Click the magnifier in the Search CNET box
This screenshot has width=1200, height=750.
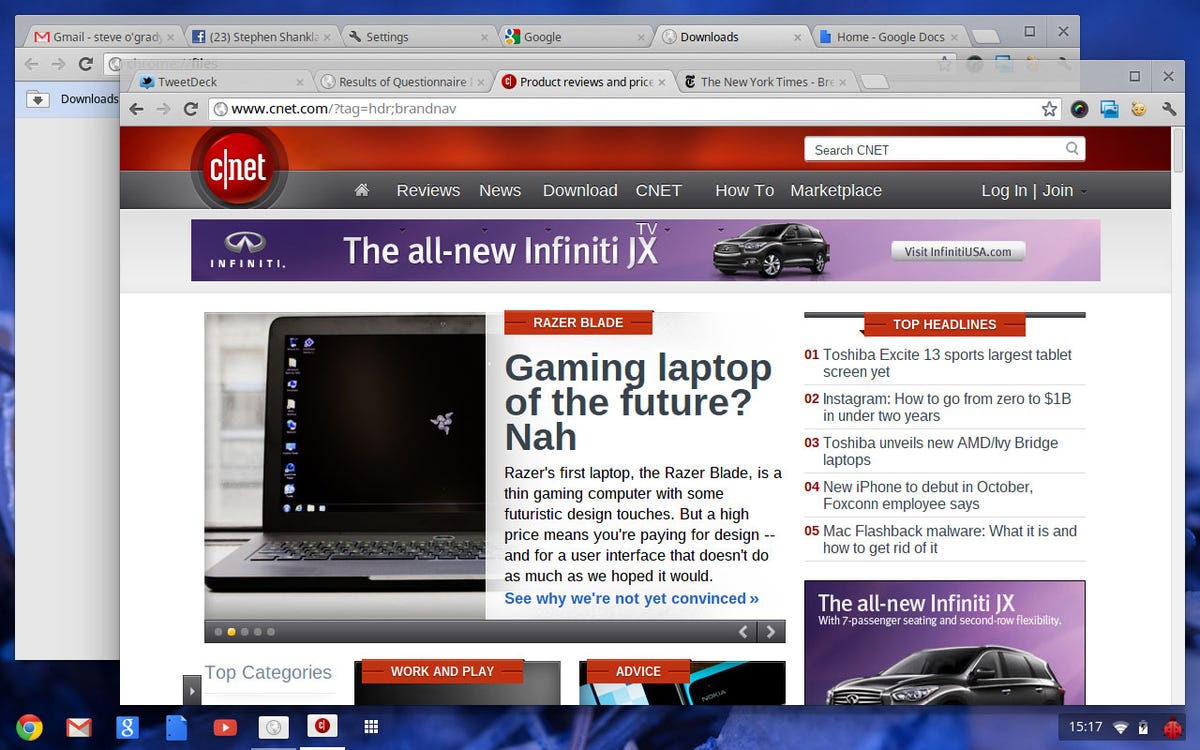(x=1071, y=148)
